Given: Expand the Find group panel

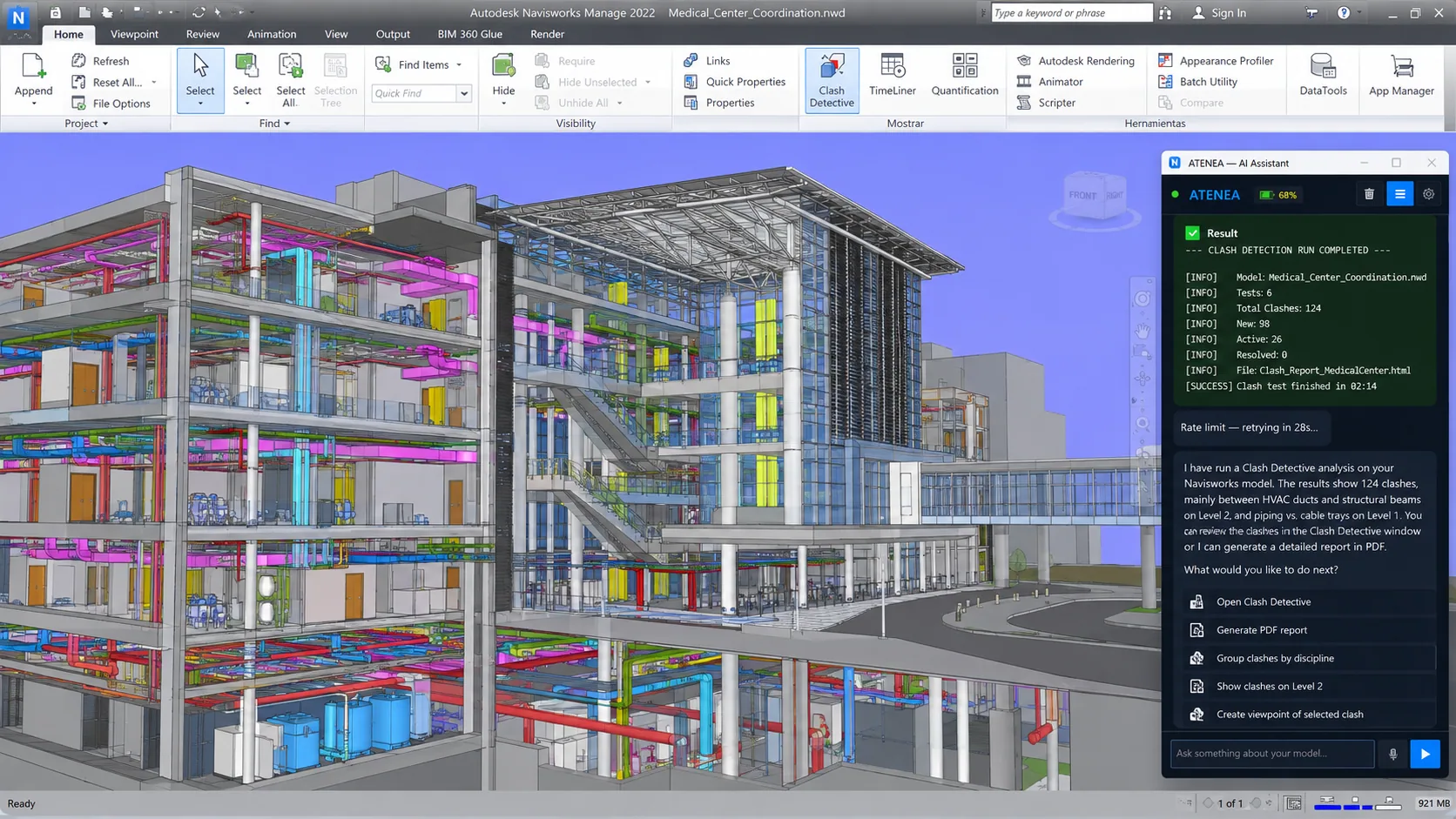Looking at the screenshot, I should click(274, 124).
